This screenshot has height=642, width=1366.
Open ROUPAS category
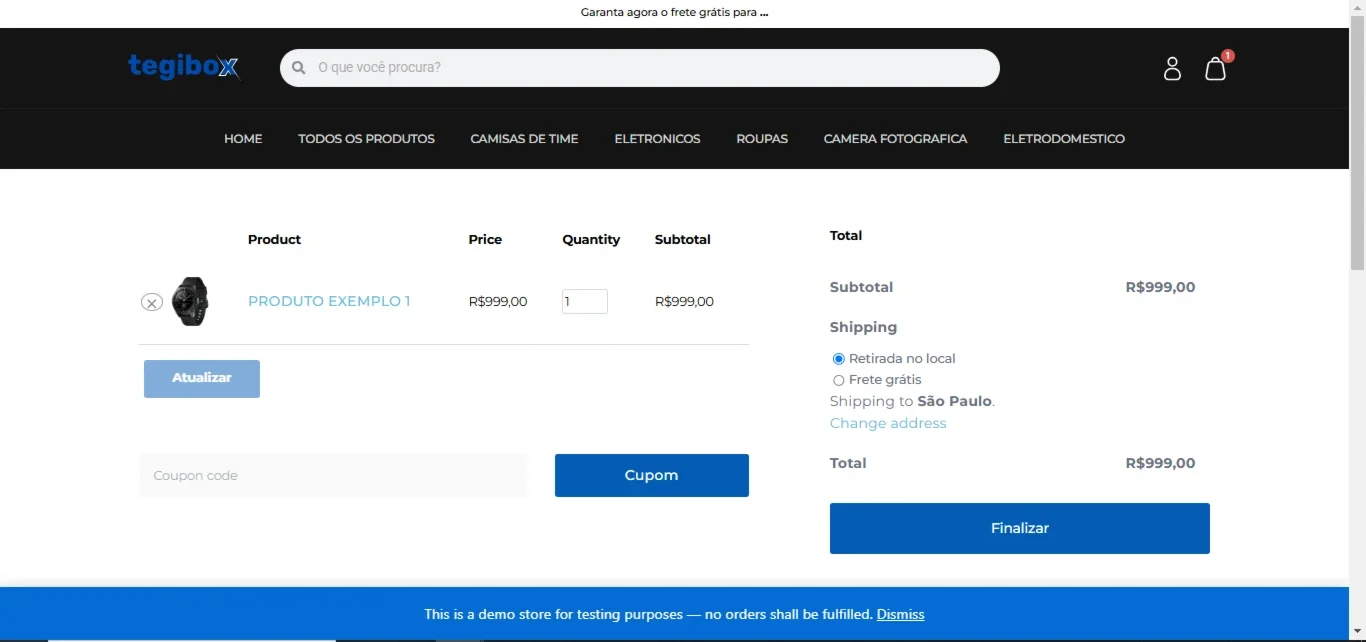click(x=762, y=139)
